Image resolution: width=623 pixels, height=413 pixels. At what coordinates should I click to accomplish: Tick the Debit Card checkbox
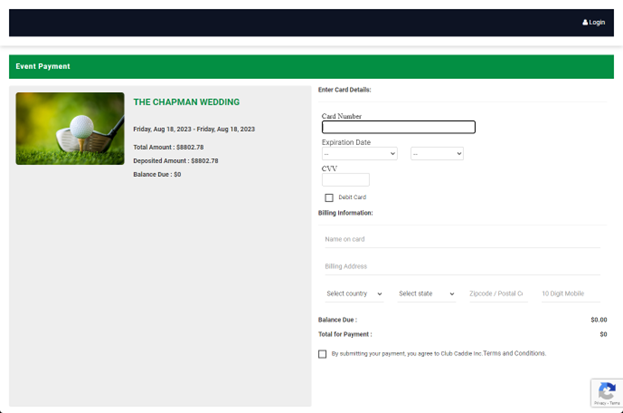329,198
